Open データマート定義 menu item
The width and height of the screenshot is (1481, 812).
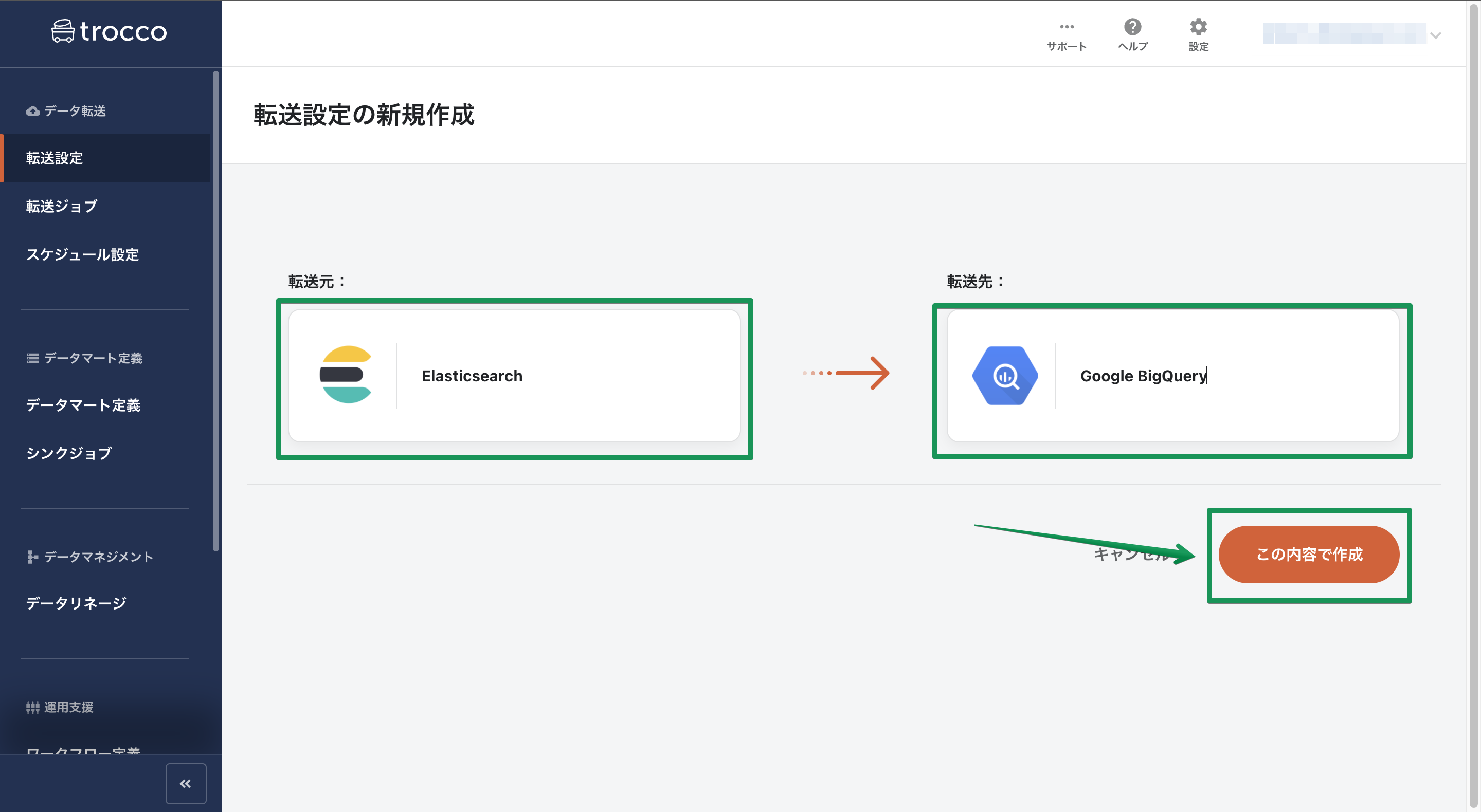(x=83, y=405)
